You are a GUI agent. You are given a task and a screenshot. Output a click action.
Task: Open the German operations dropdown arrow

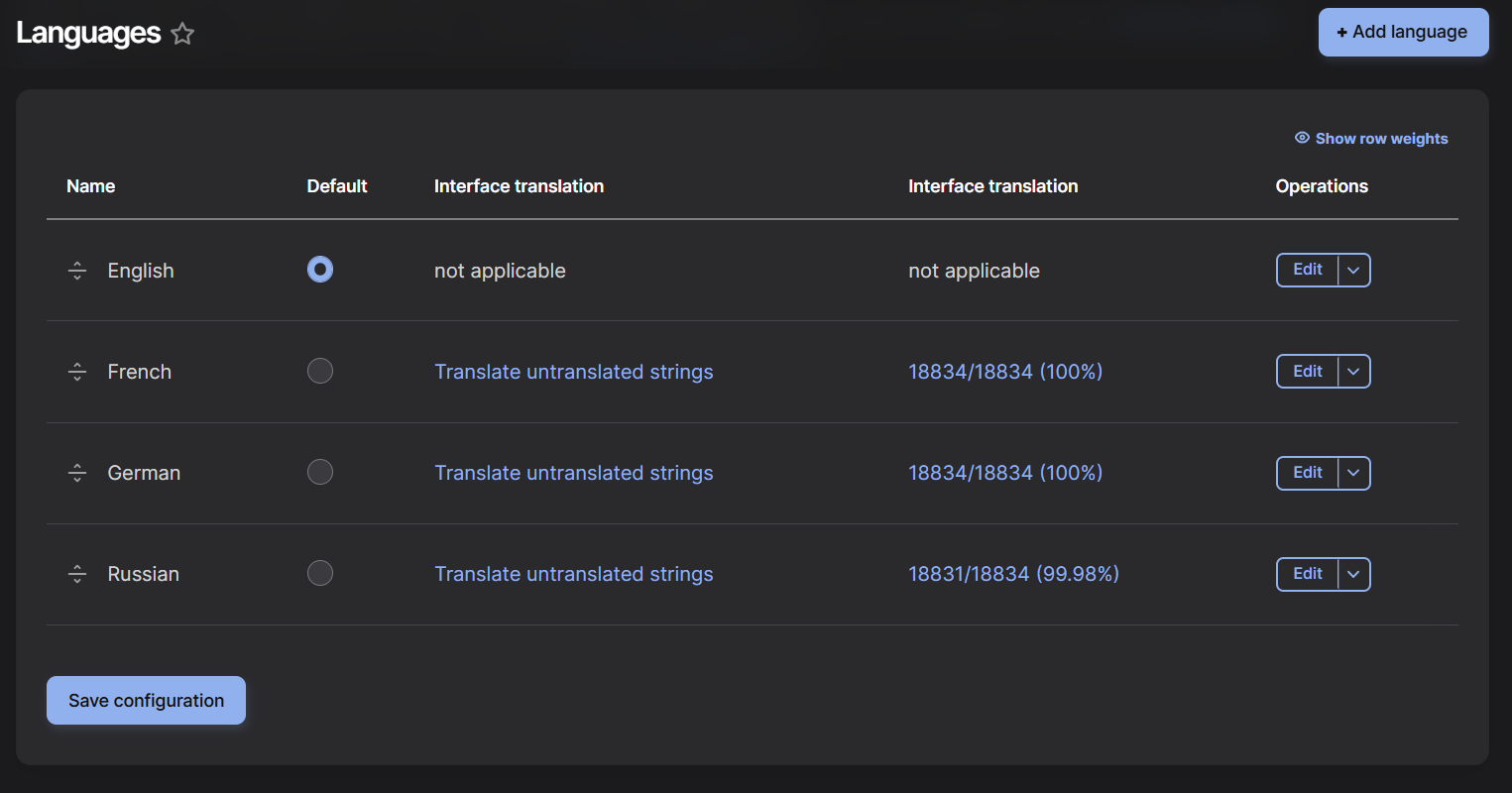(x=1353, y=474)
